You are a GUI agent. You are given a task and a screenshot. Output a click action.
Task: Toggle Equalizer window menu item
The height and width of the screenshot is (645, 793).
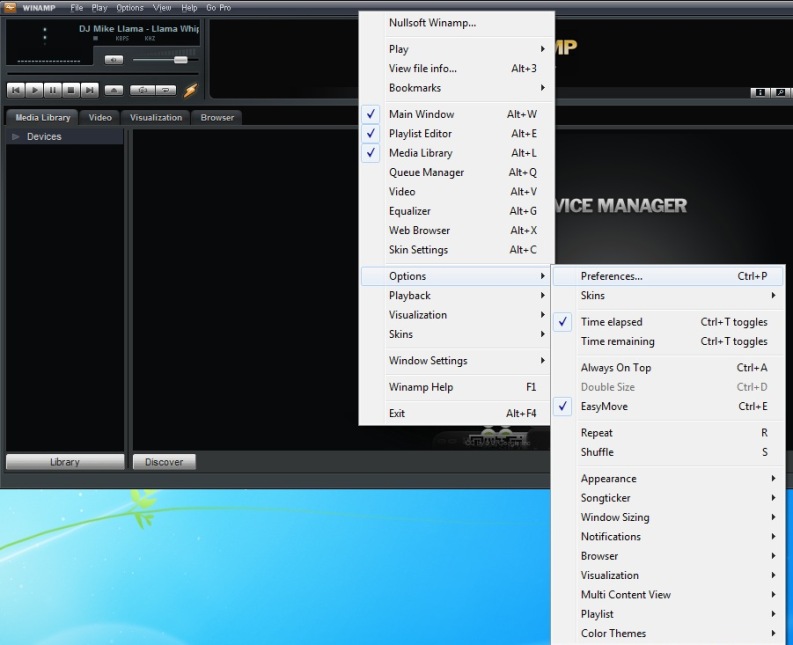(x=456, y=211)
